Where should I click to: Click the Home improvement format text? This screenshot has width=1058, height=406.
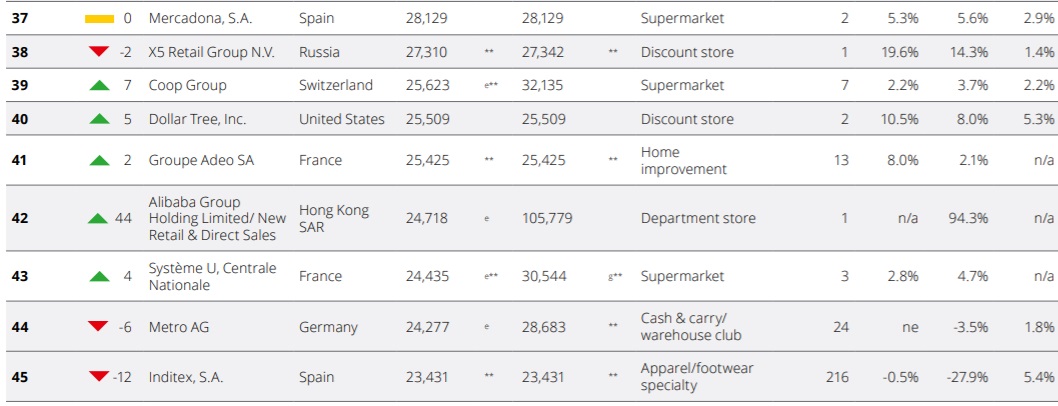[x=684, y=161]
